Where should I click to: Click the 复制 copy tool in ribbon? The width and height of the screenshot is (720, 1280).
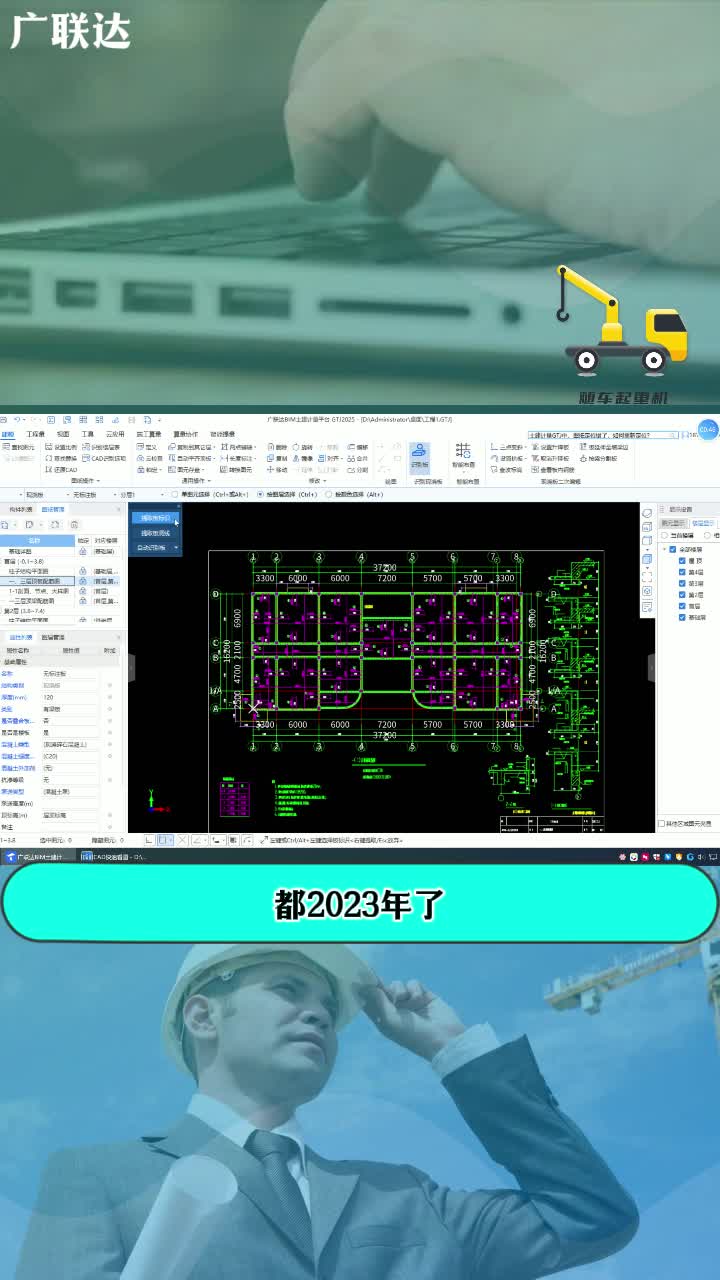pyautogui.click(x=277, y=458)
